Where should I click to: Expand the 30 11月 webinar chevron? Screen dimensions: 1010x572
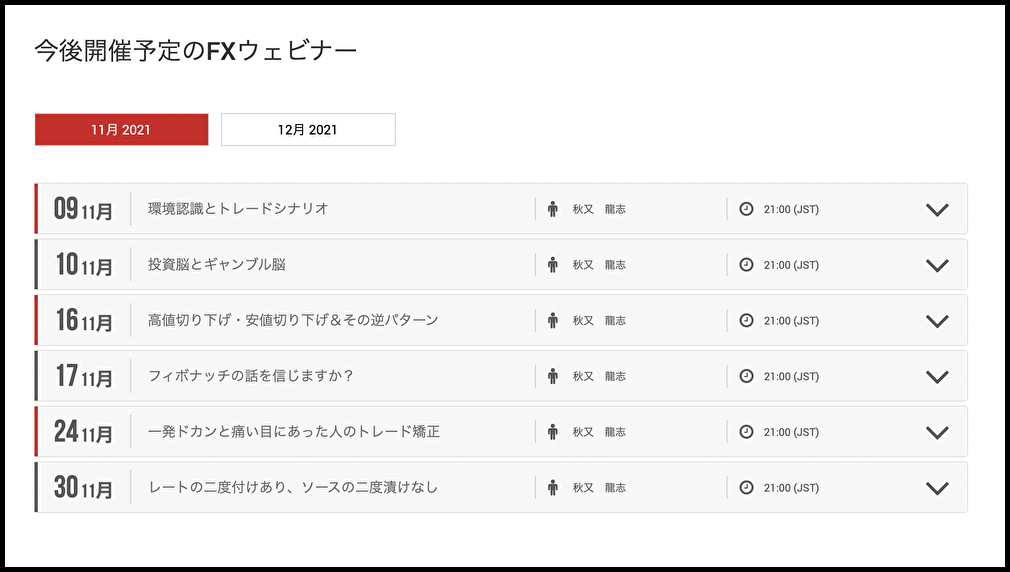tap(937, 489)
